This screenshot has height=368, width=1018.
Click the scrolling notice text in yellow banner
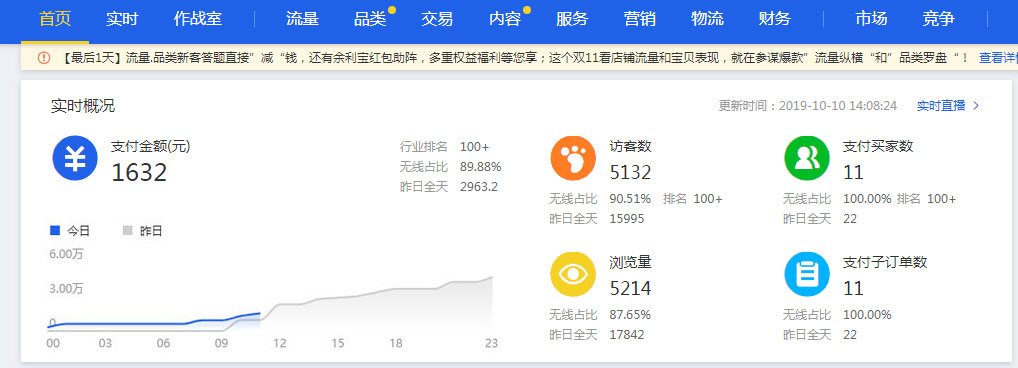click(x=515, y=58)
